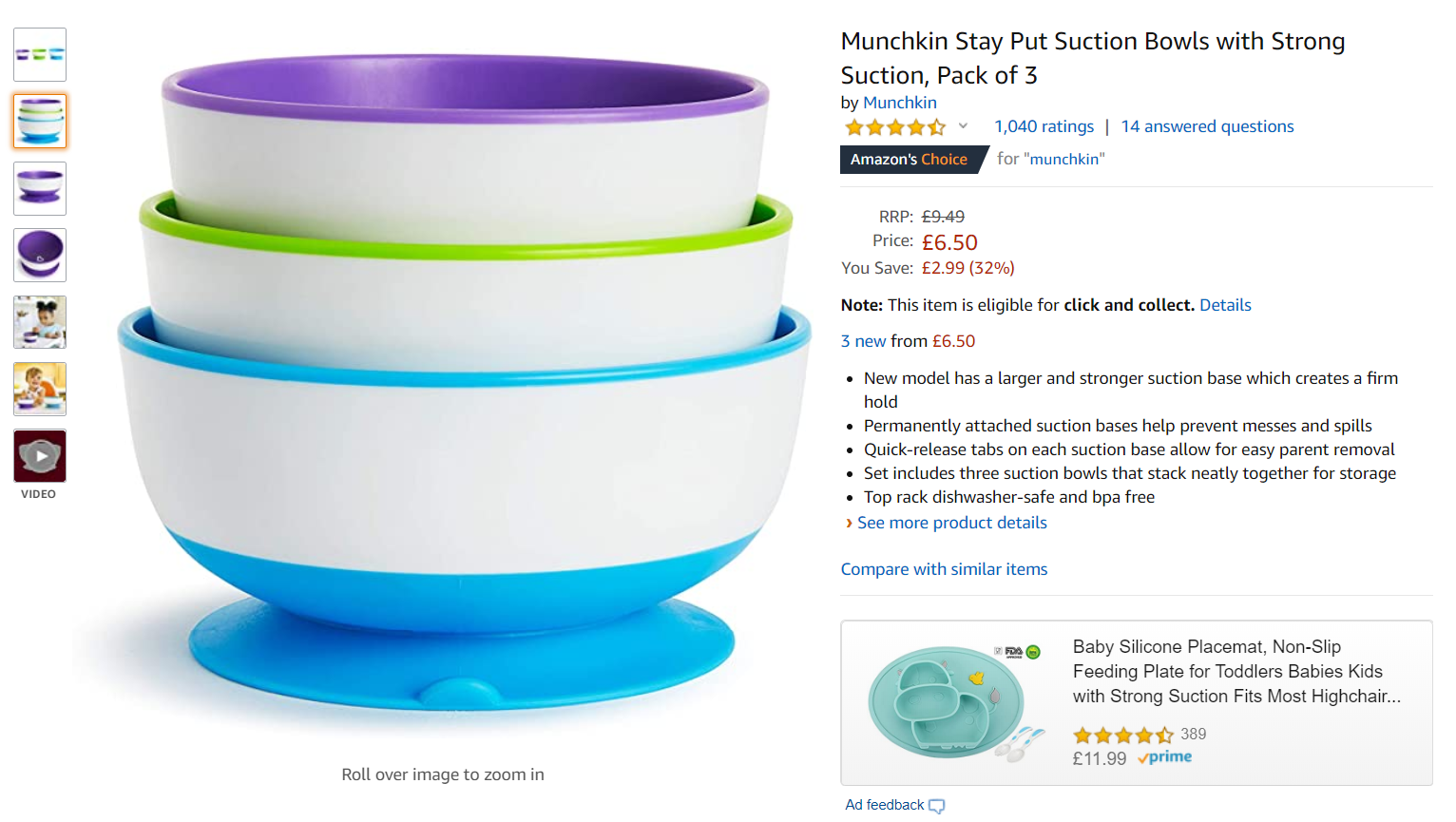Show the purple bowl side view thumbnail
This screenshot has height=822, width=1456.
click(x=40, y=188)
